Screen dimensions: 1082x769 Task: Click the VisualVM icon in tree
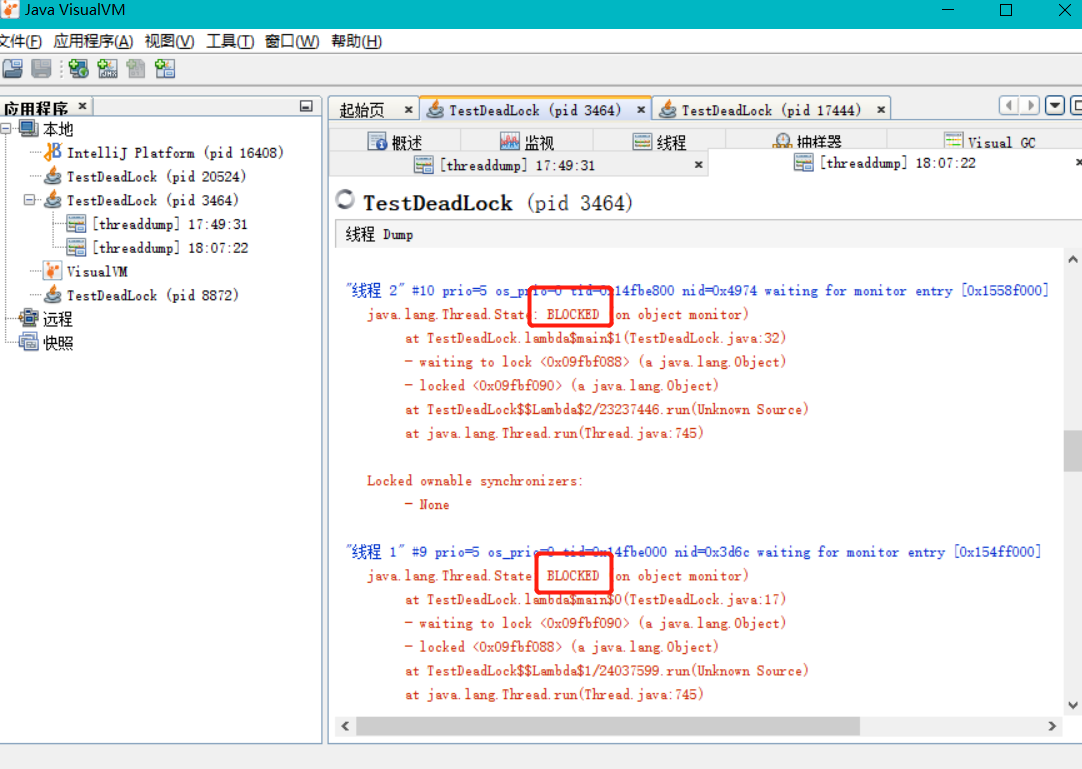pyautogui.click(x=52, y=271)
